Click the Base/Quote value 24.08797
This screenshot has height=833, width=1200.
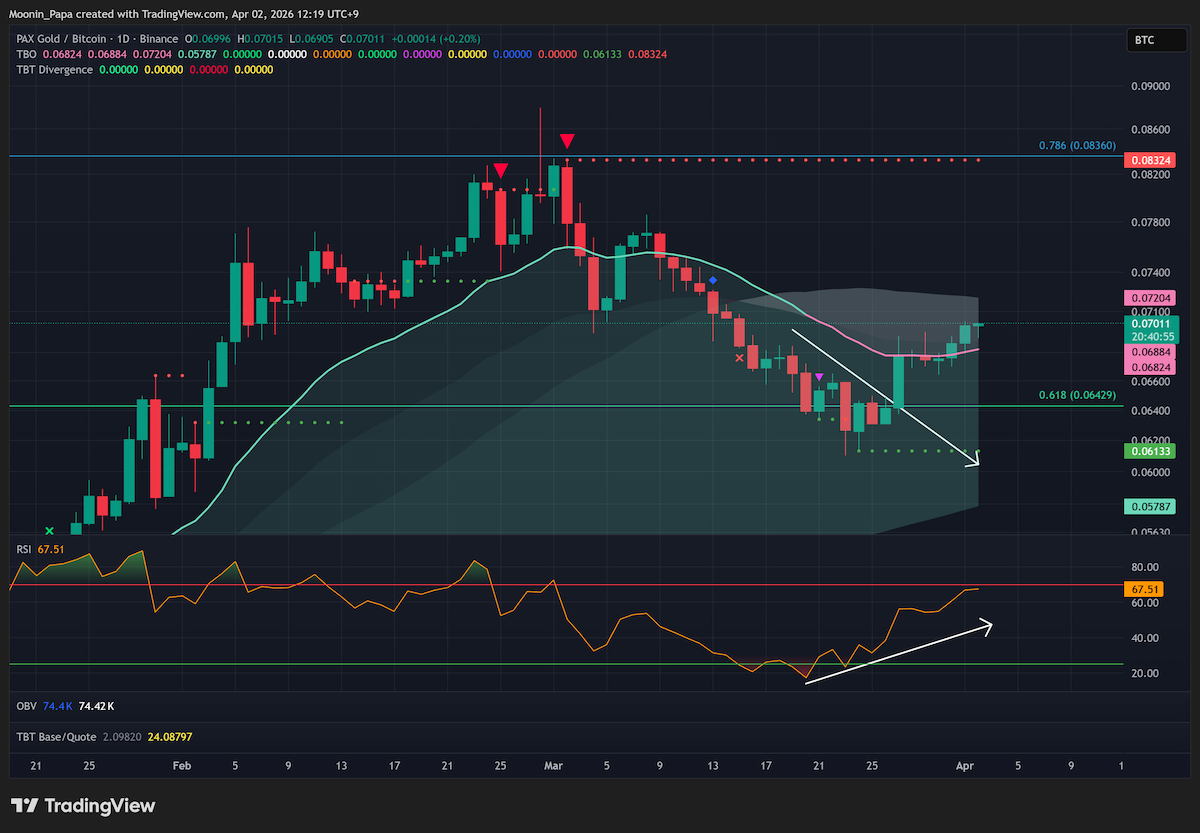(x=169, y=737)
